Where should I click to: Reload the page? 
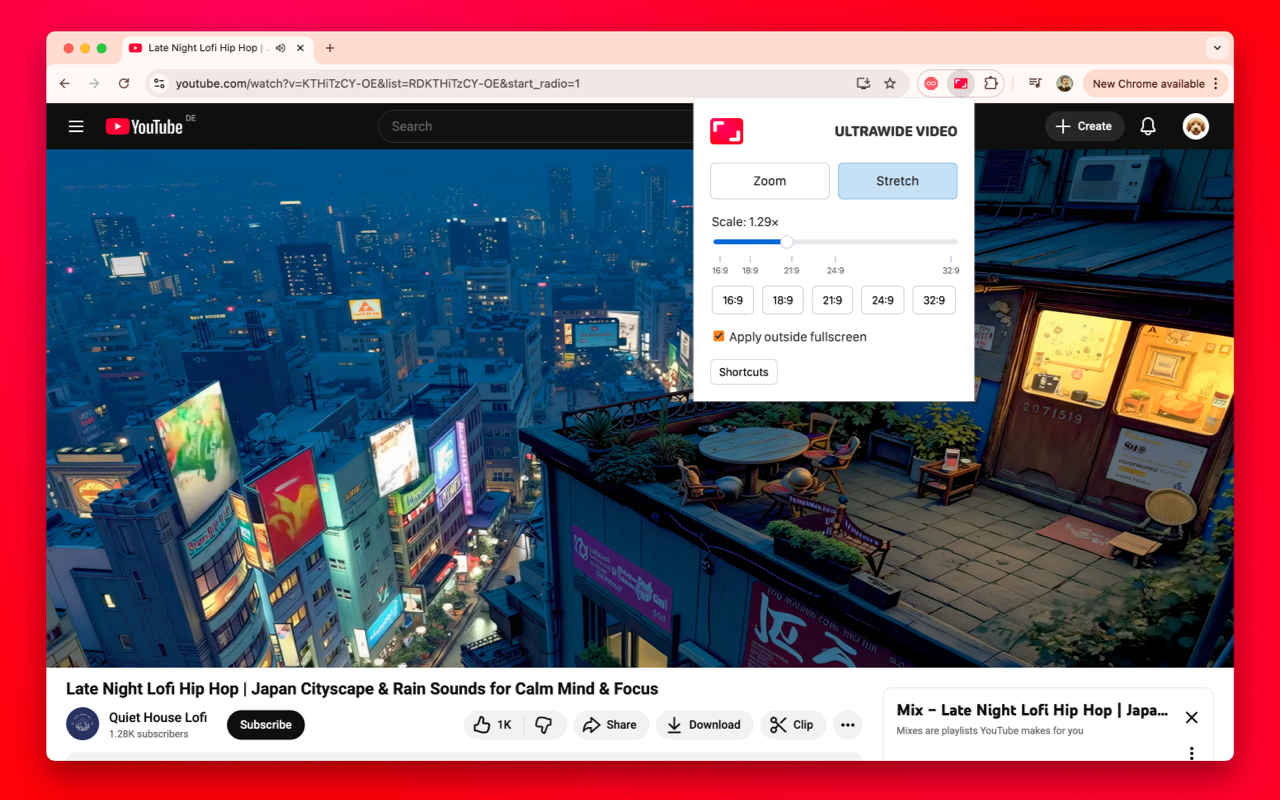124,84
